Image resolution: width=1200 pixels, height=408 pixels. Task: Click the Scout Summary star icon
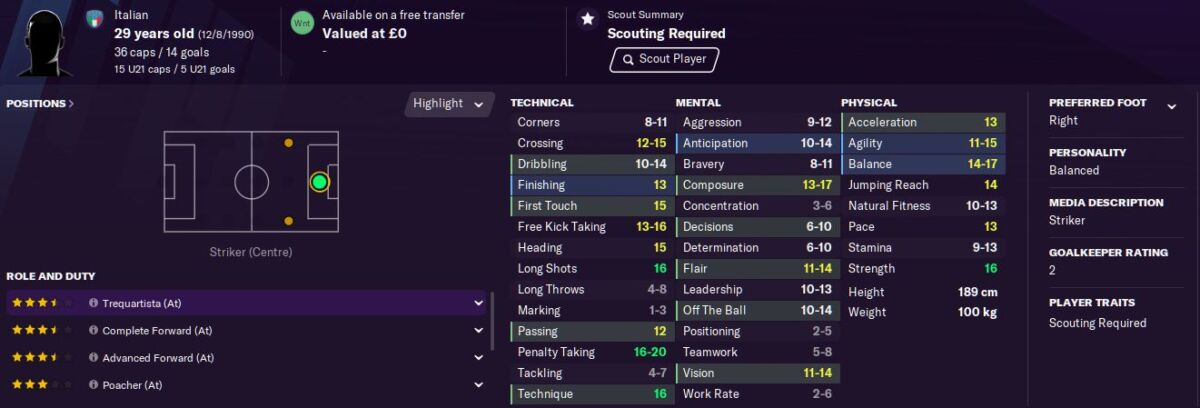point(587,18)
